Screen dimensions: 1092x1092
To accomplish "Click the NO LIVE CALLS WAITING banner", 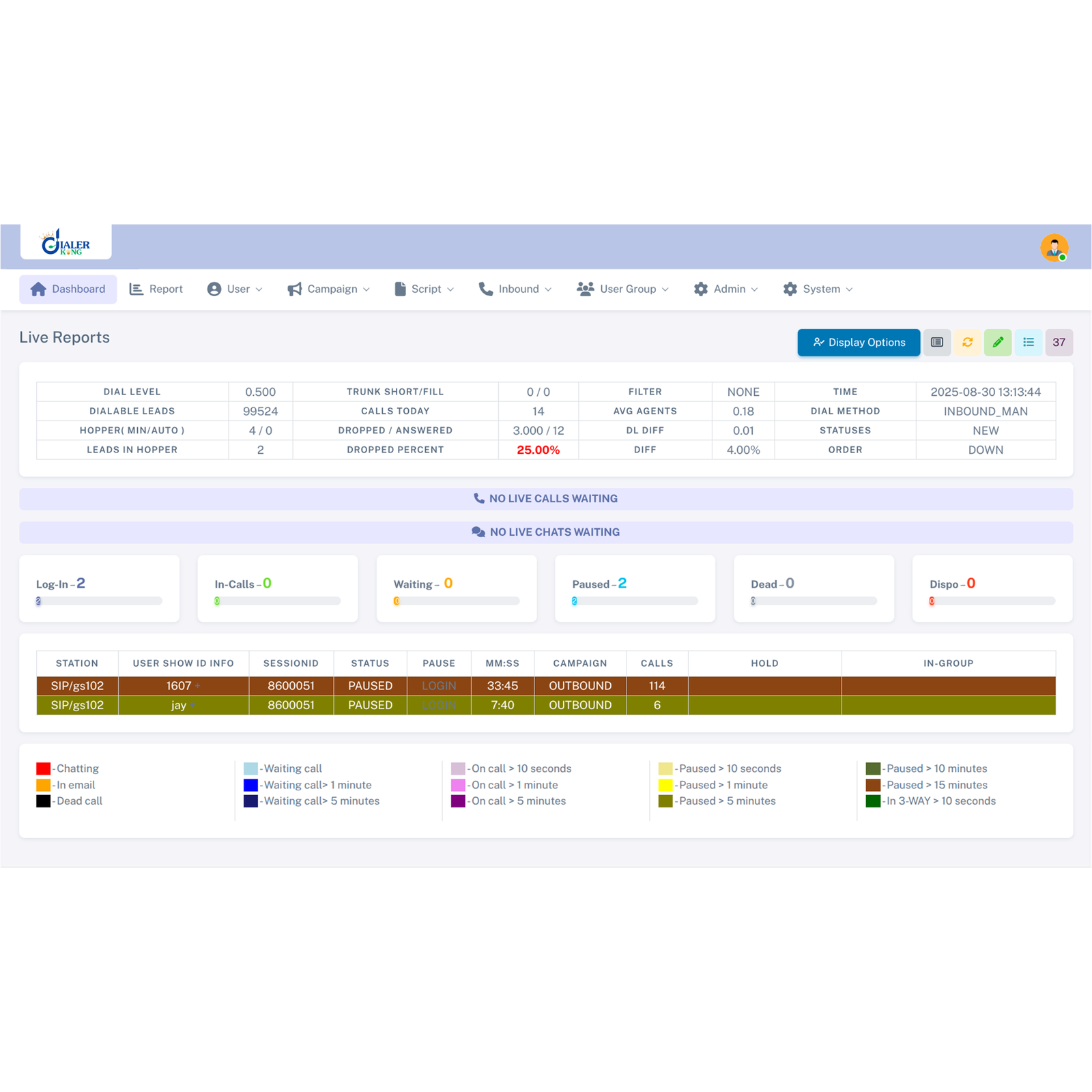I will [546, 499].
